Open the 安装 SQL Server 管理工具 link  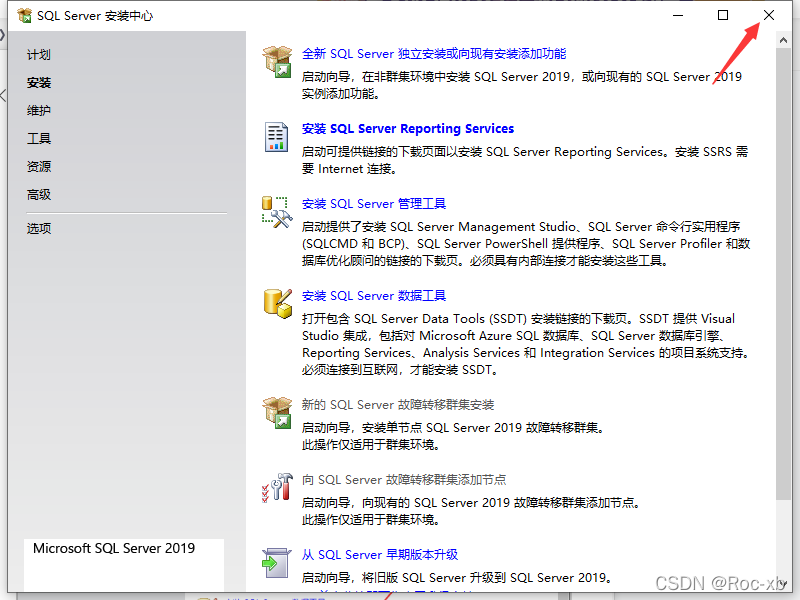click(x=374, y=204)
